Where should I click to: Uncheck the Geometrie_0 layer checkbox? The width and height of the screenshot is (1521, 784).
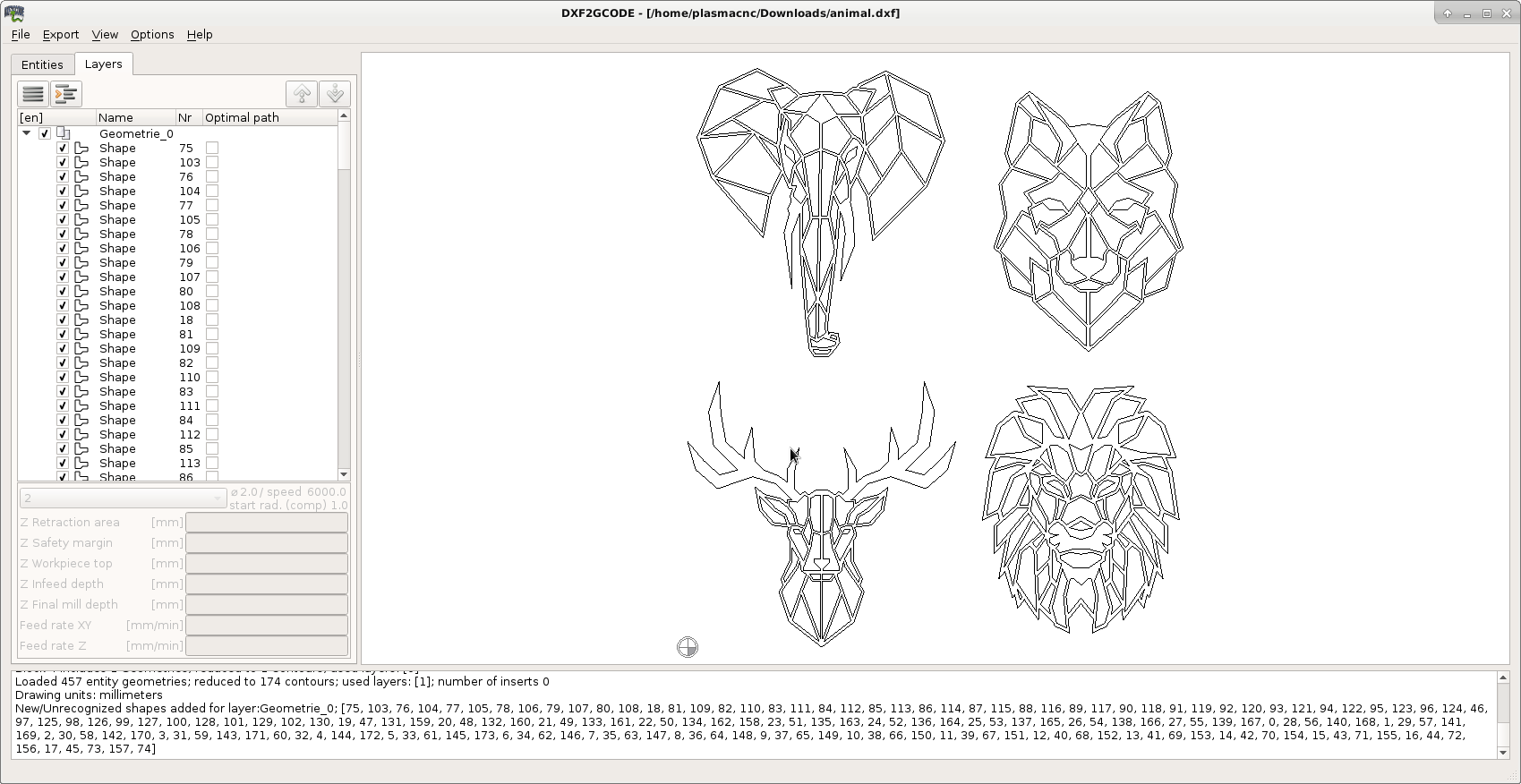(45, 133)
